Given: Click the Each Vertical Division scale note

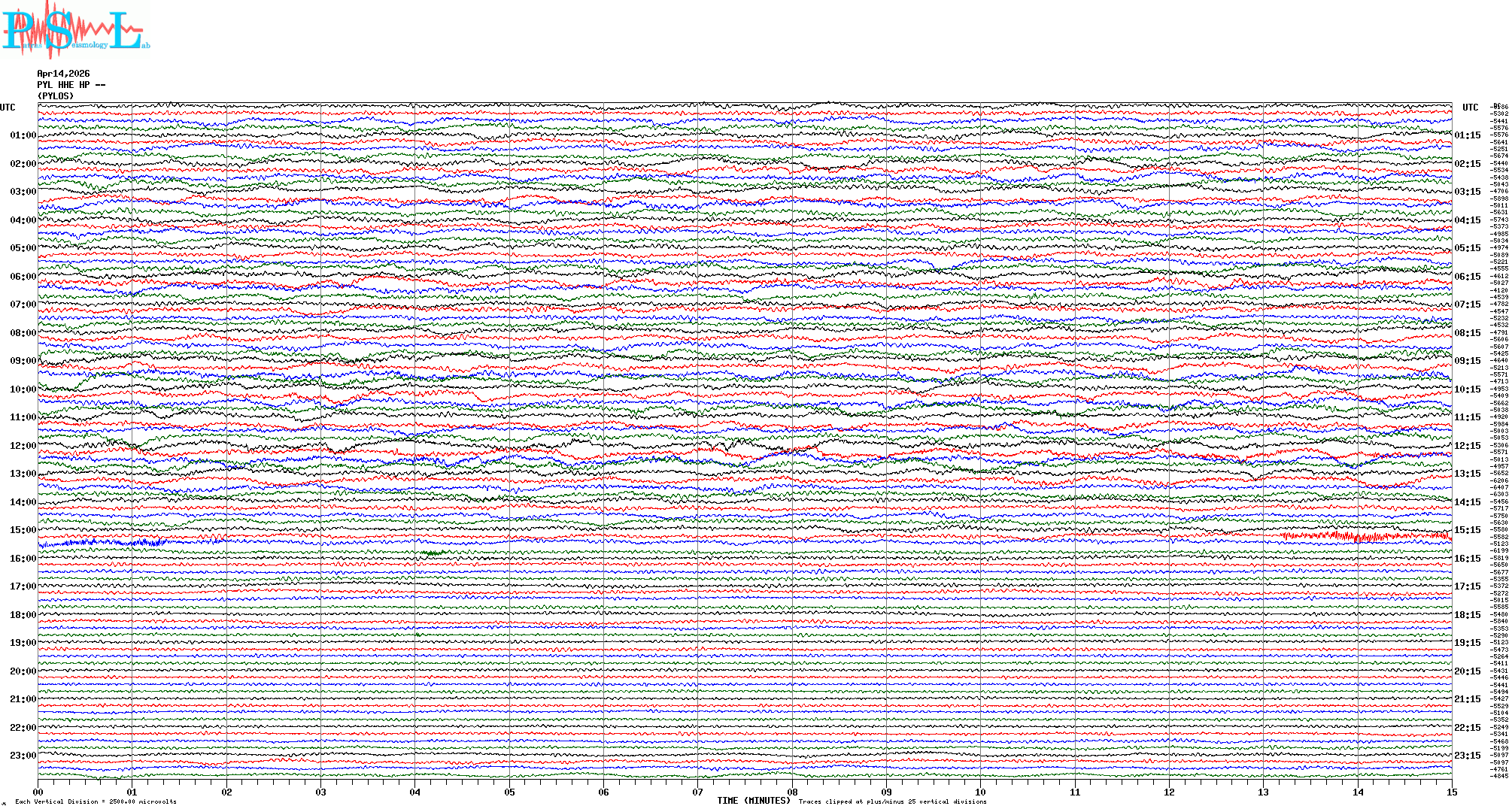Looking at the screenshot, I should (96, 801).
